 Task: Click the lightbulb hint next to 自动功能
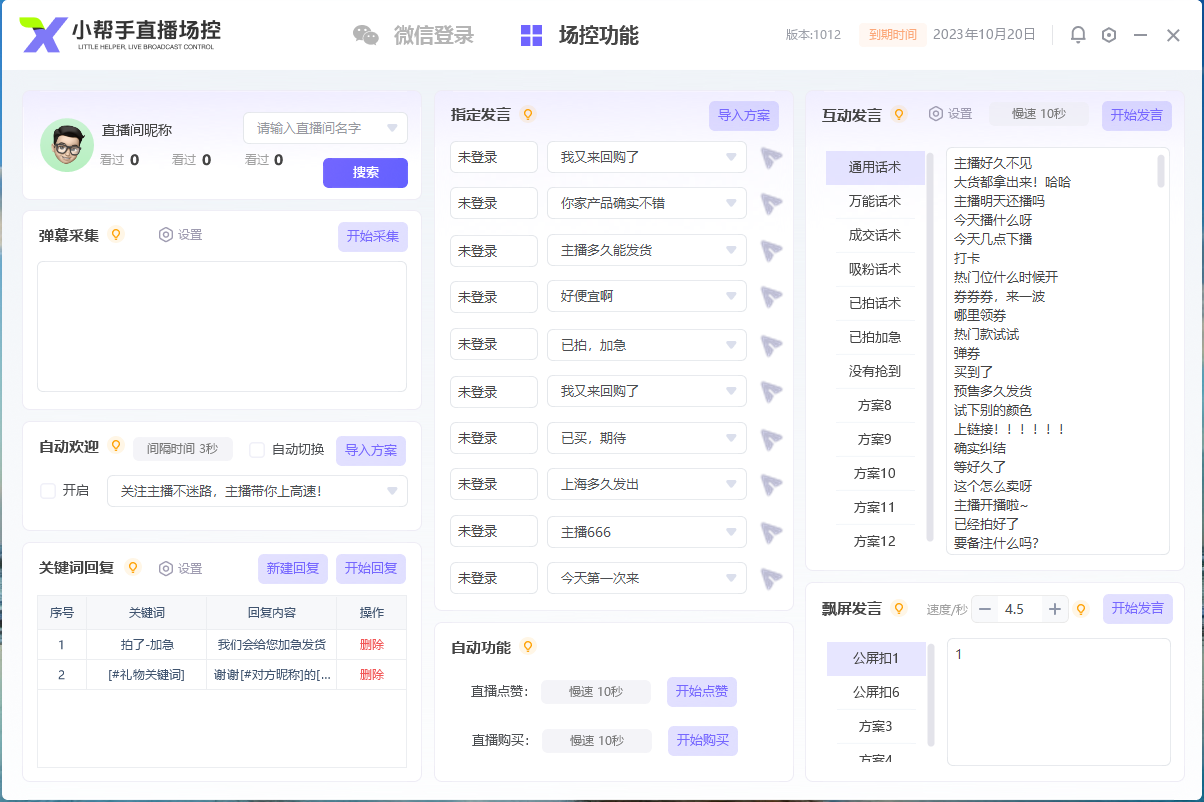[x=528, y=647]
